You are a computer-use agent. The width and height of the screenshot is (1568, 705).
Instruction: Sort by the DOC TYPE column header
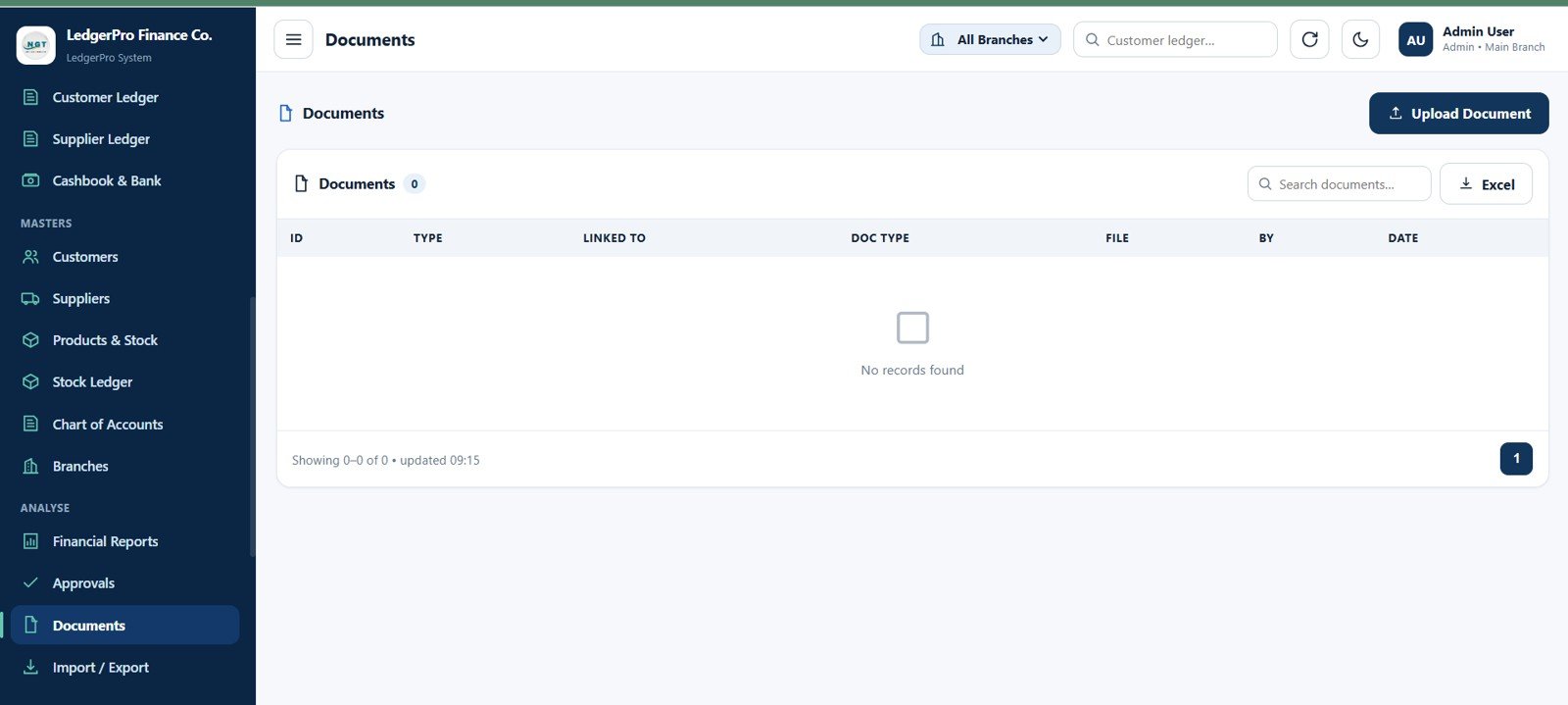point(880,238)
